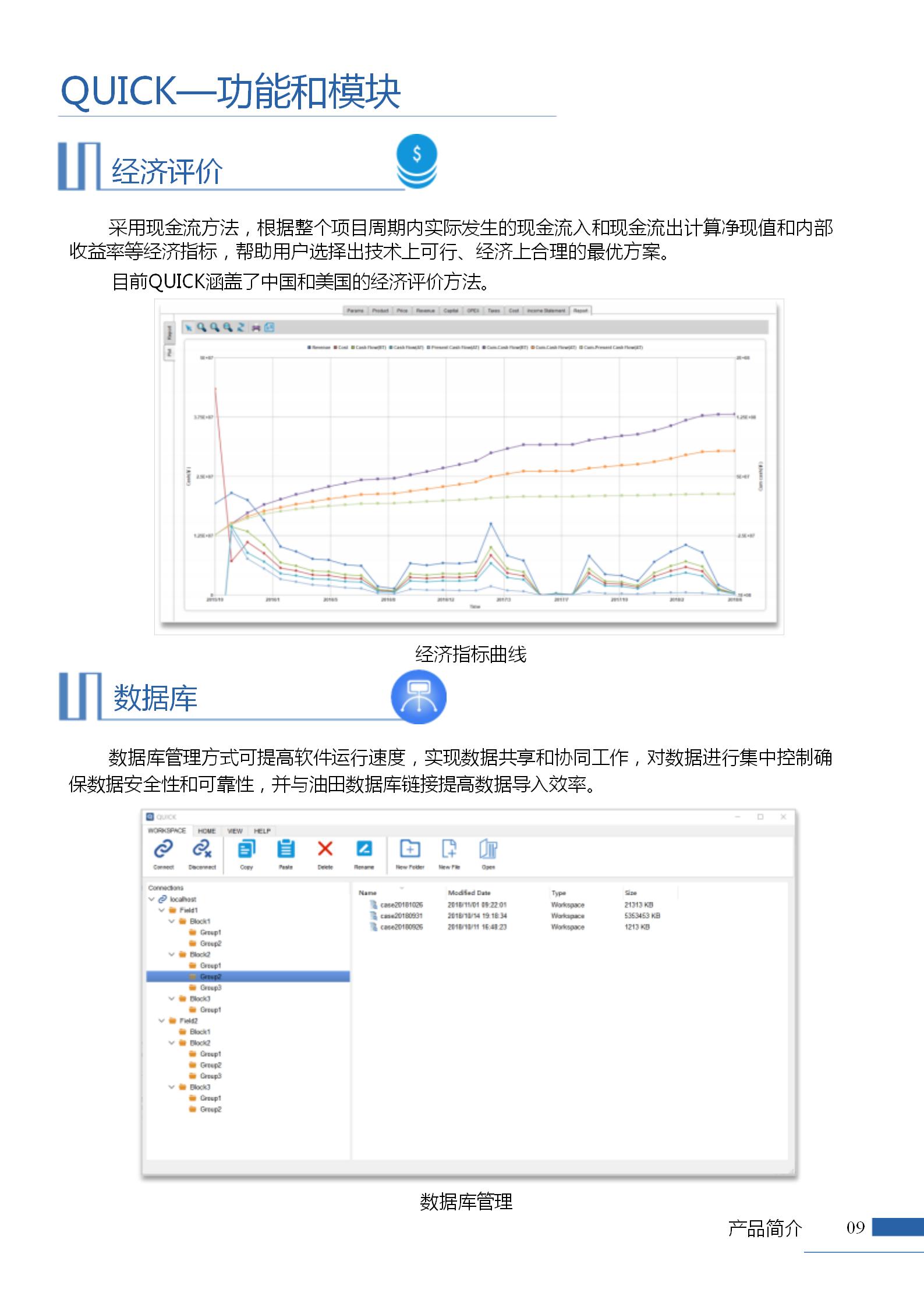Collapse Block3 under Field1
This screenshot has width=924, height=1307.
[x=172, y=998]
